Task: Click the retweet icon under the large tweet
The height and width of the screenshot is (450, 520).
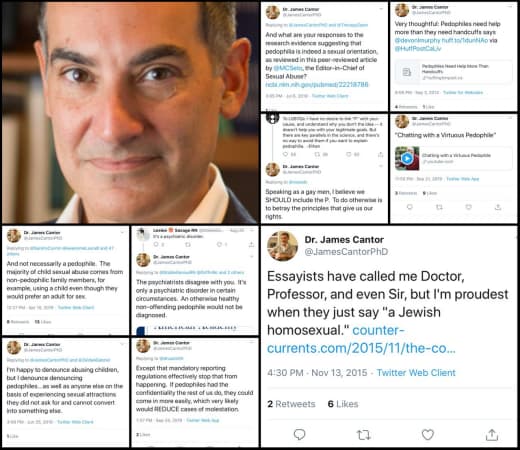Action: (363, 435)
